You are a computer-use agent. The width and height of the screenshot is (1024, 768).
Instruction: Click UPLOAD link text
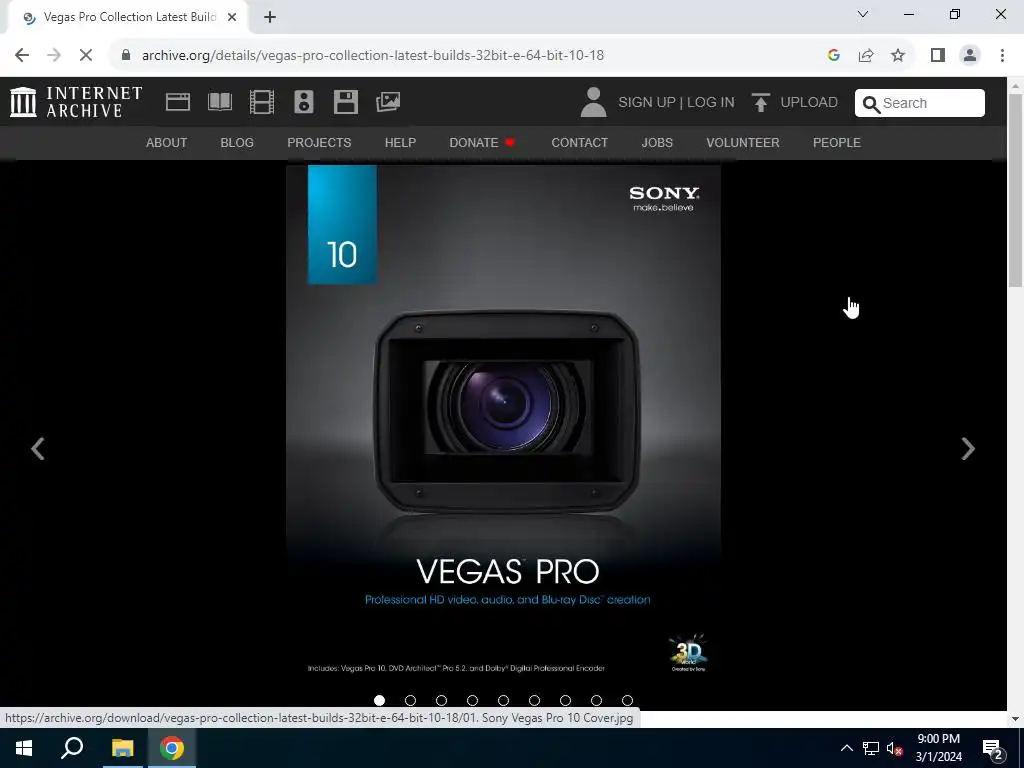809,103
